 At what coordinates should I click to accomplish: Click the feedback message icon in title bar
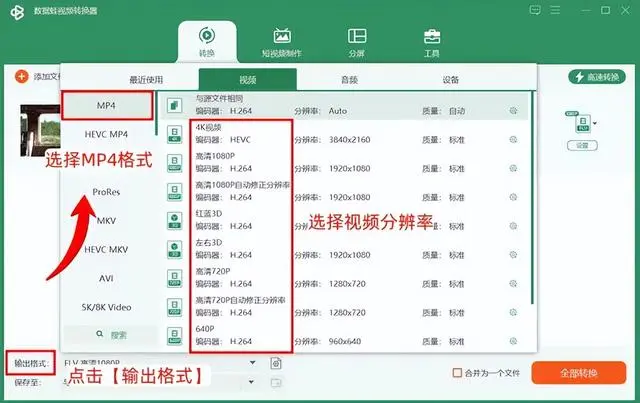(x=535, y=10)
